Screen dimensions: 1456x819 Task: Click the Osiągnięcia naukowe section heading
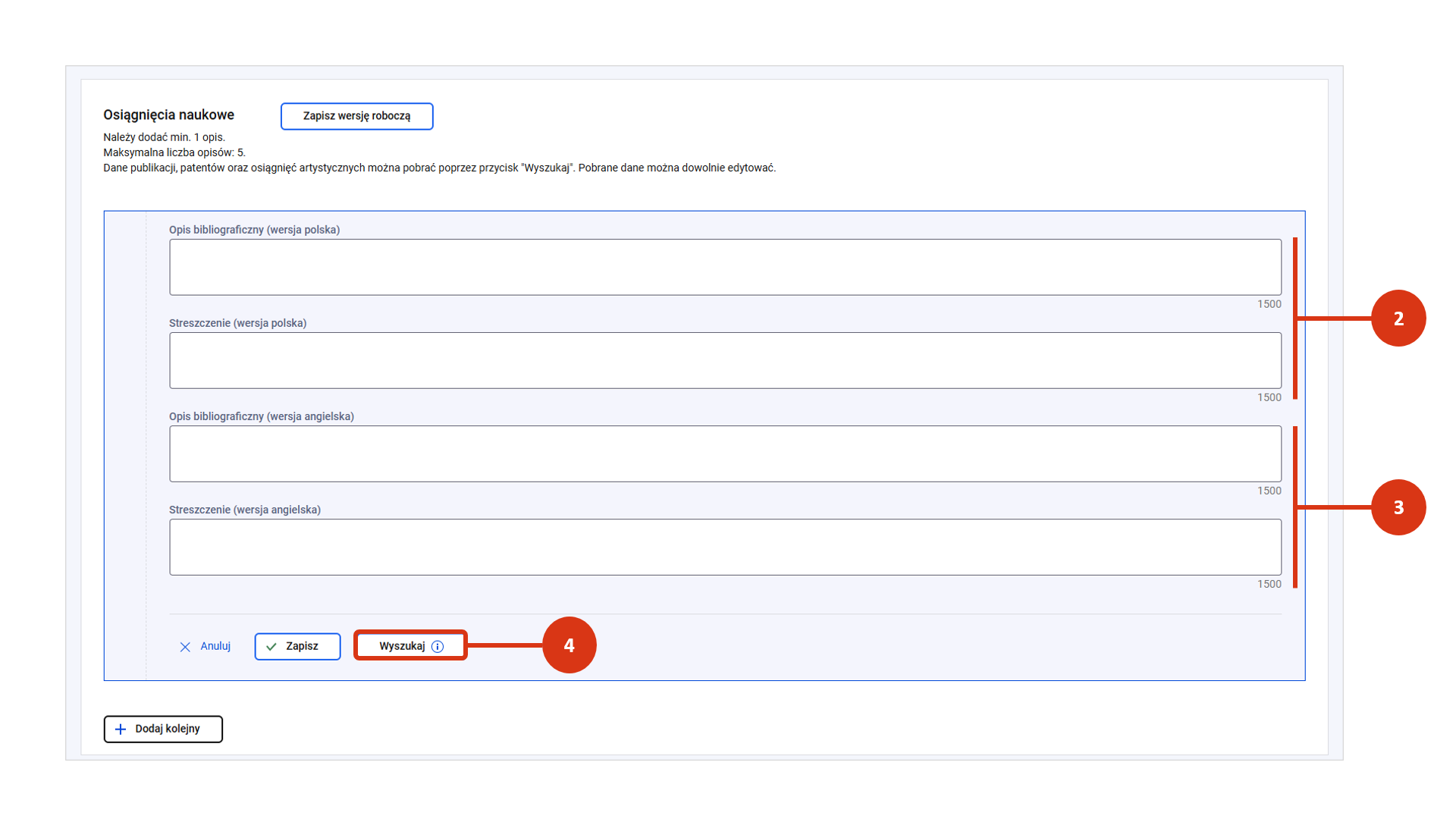168,115
